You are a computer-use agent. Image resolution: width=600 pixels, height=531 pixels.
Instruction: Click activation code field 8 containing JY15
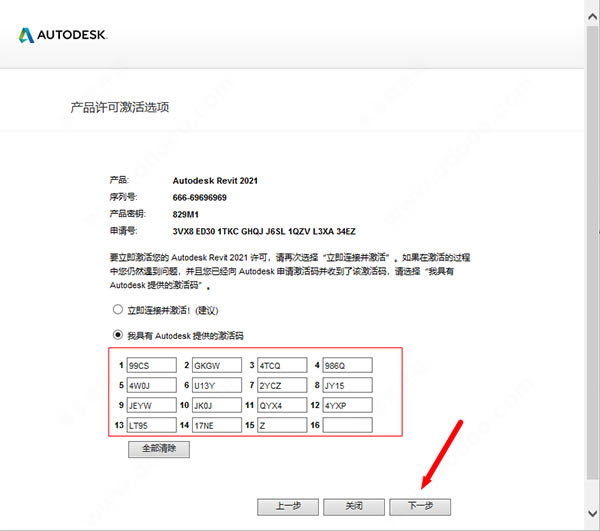(x=347, y=385)
